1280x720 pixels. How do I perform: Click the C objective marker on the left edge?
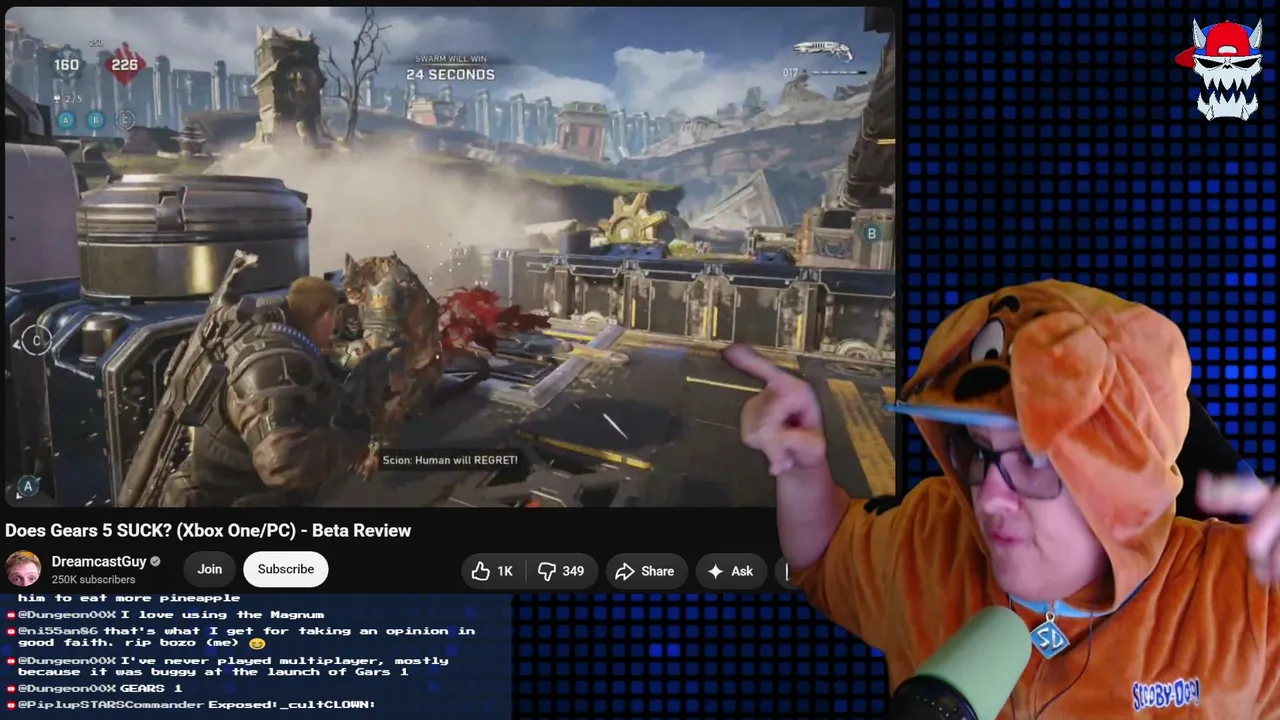36,341
